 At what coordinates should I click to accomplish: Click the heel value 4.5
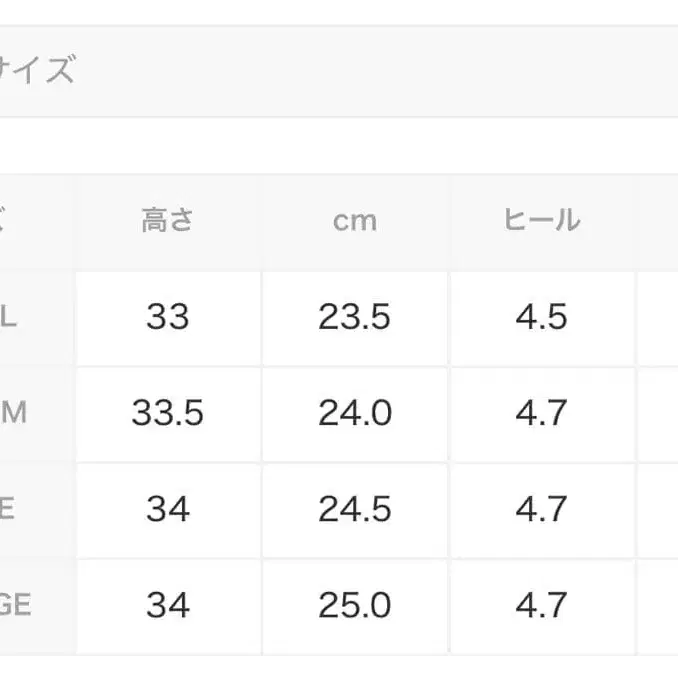tap(541, 317)
